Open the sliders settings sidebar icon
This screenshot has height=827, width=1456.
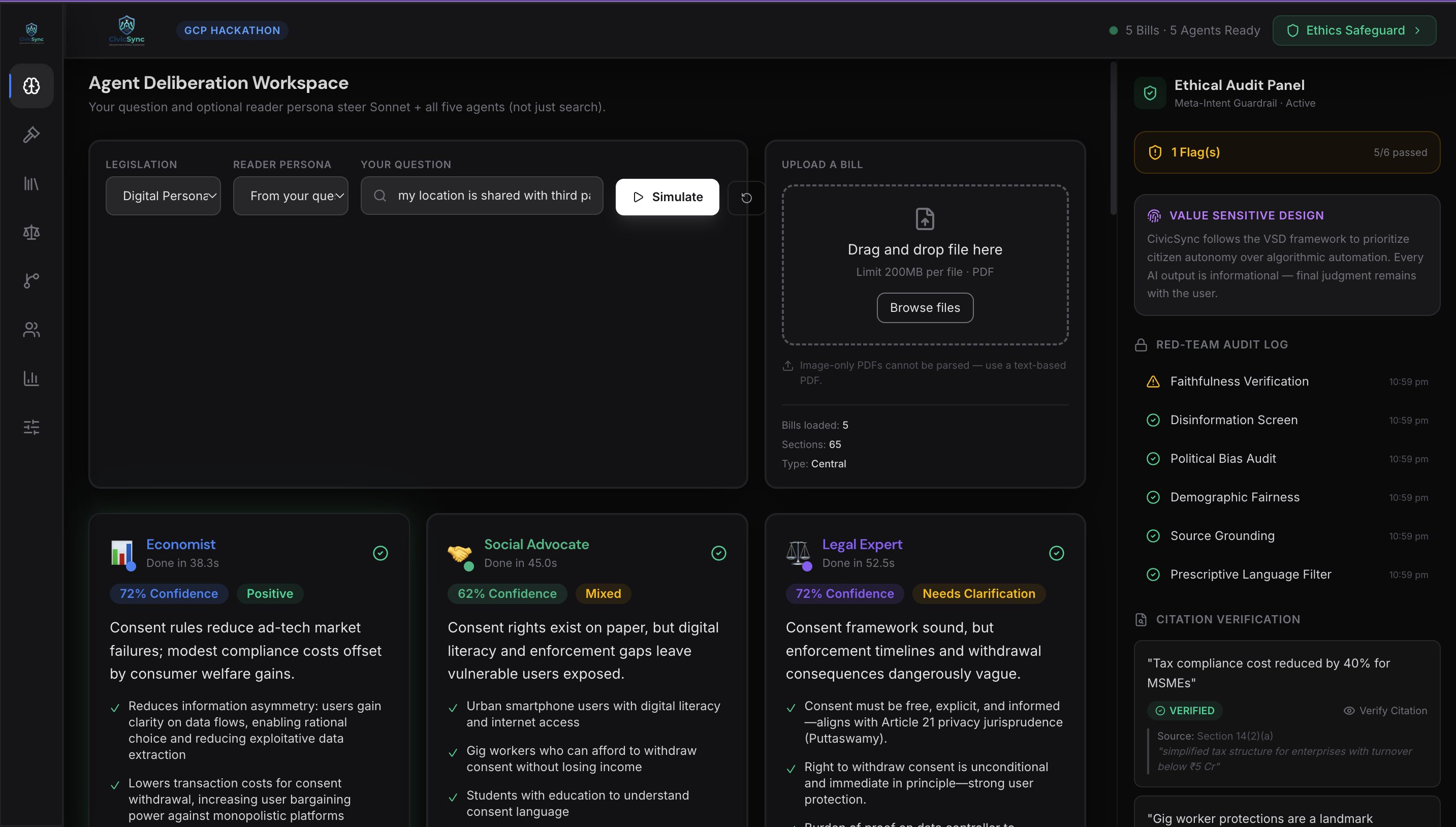pyautogui.click(x=31, y=427)
